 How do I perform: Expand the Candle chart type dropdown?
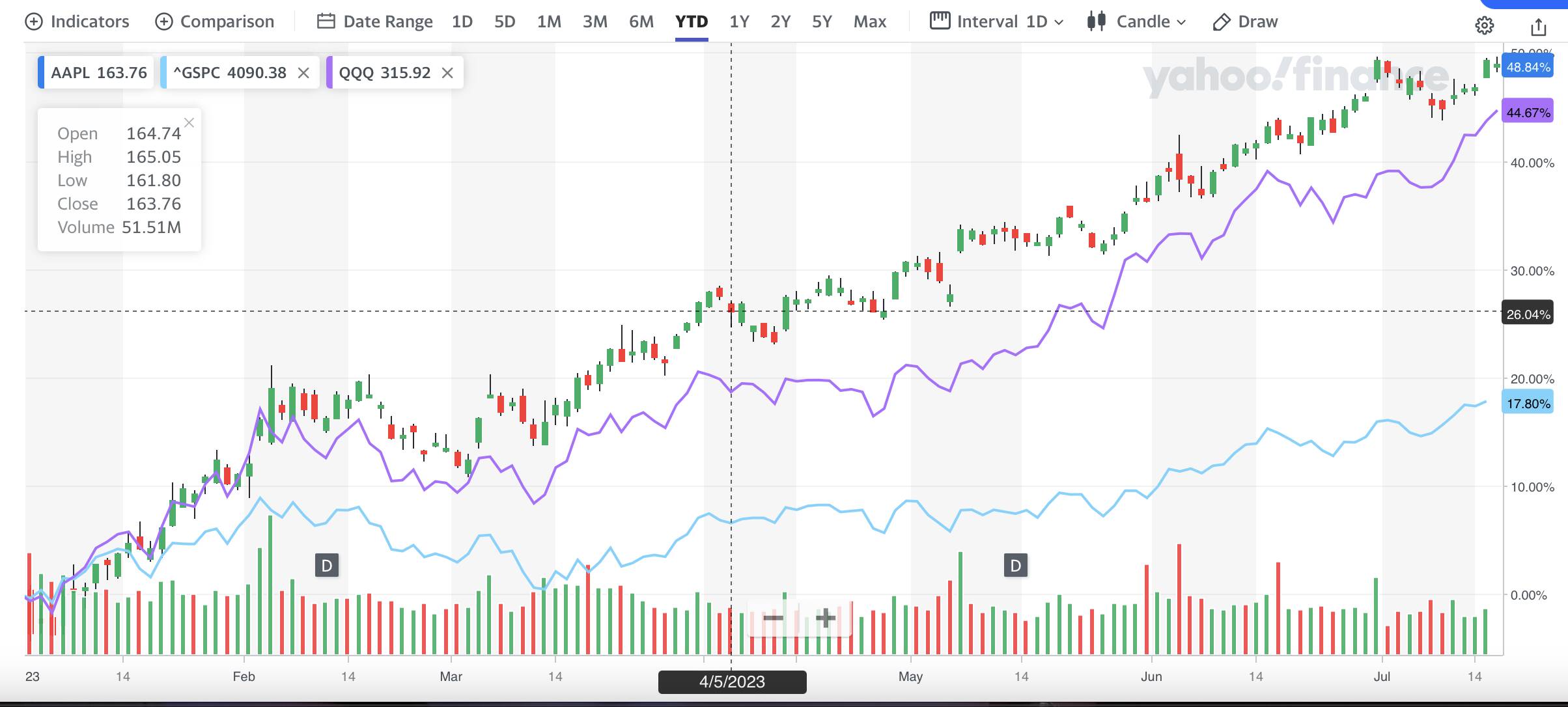[x=1136, y=21]
